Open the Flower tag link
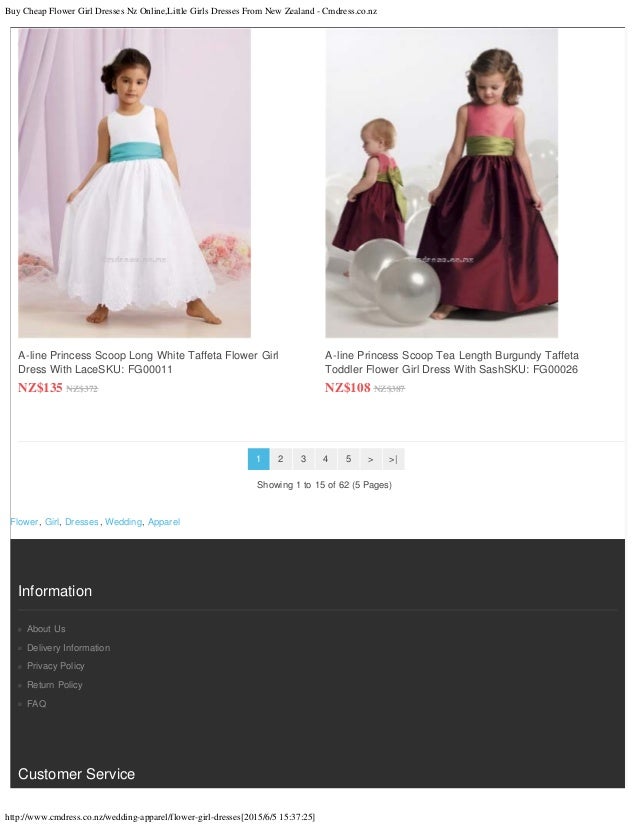The image size is (638, 826). 24,522
